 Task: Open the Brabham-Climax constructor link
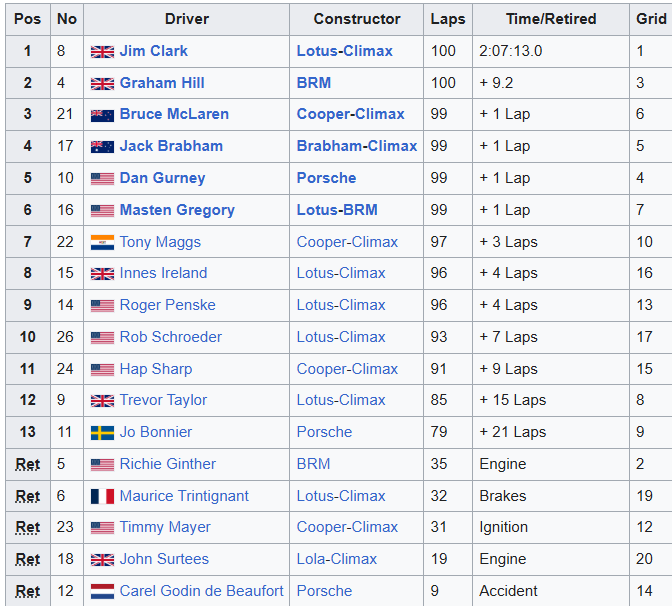(357, 146)
